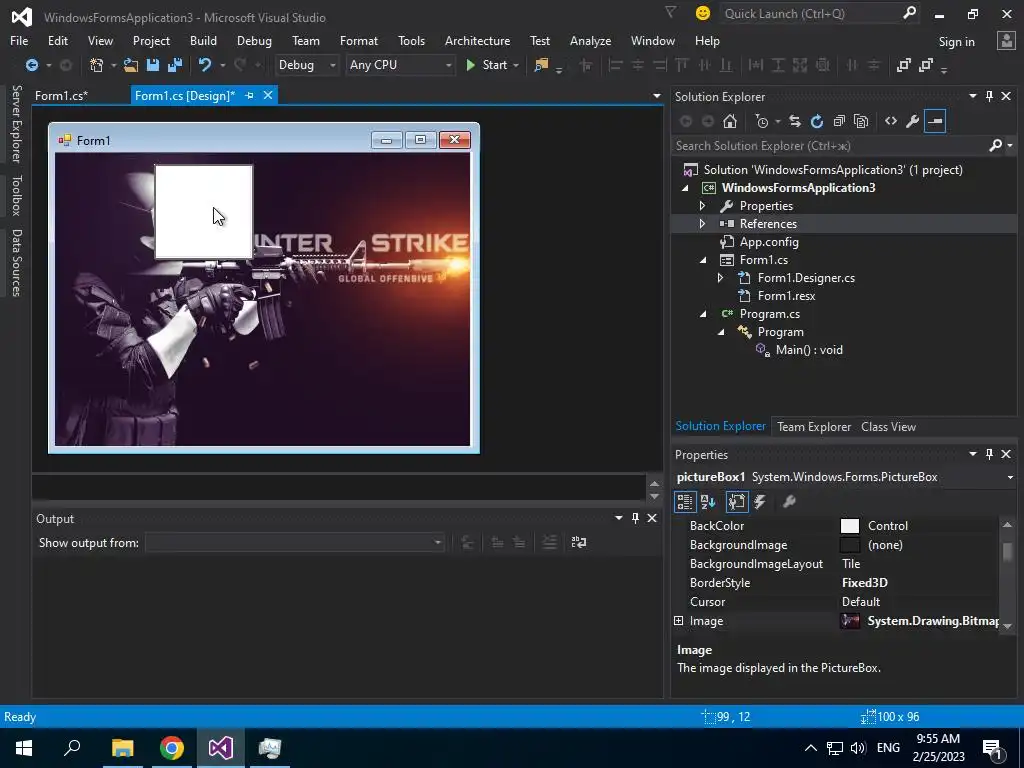
Task: Click the Save floppy-disk icon
Action: 153,65
